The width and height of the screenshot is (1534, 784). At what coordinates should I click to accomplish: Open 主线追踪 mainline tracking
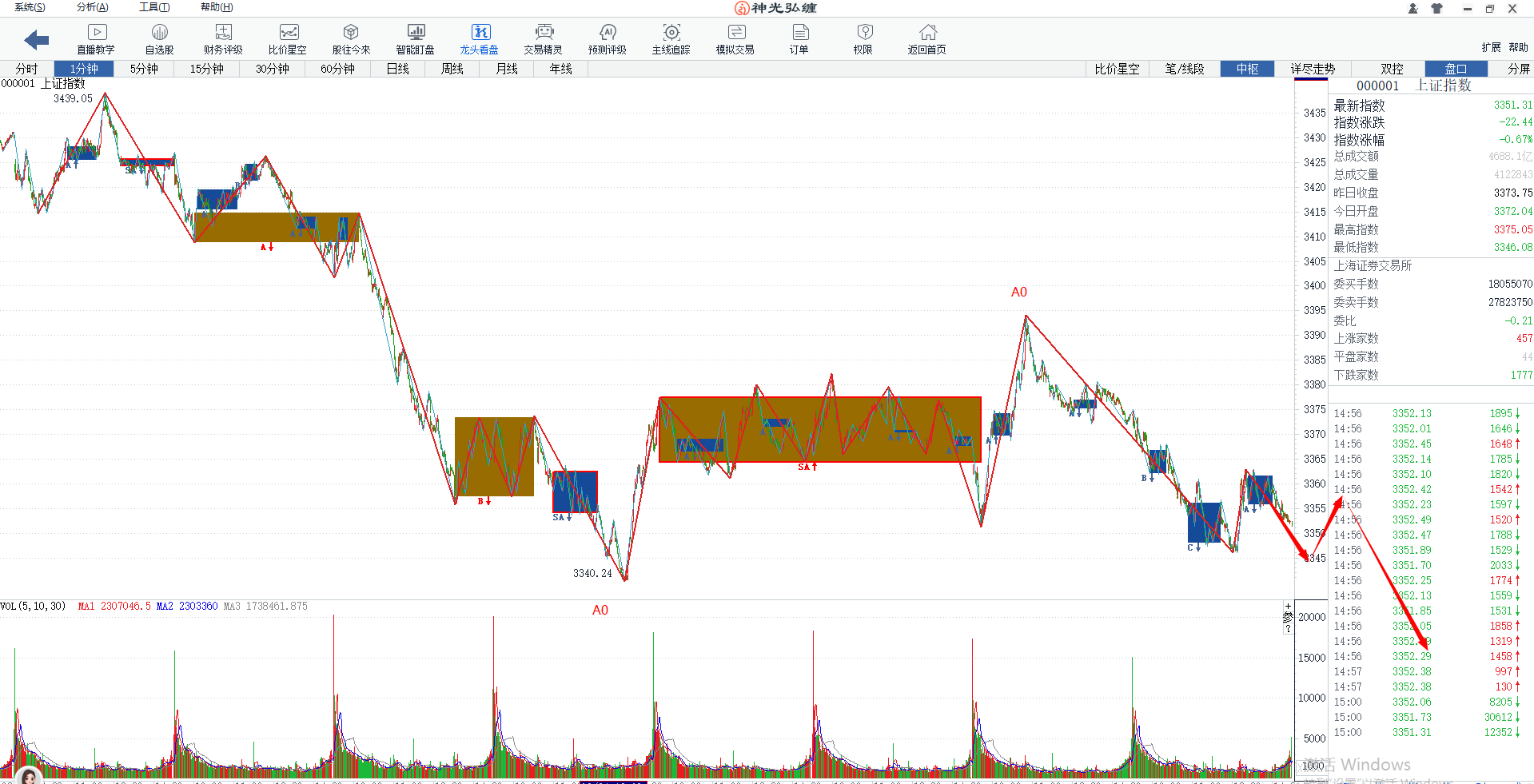click(x=671, y=38)
